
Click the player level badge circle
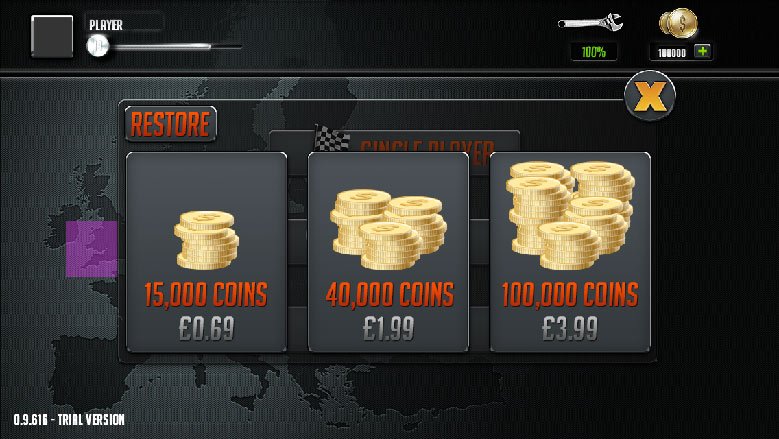(x=97, y=46)
